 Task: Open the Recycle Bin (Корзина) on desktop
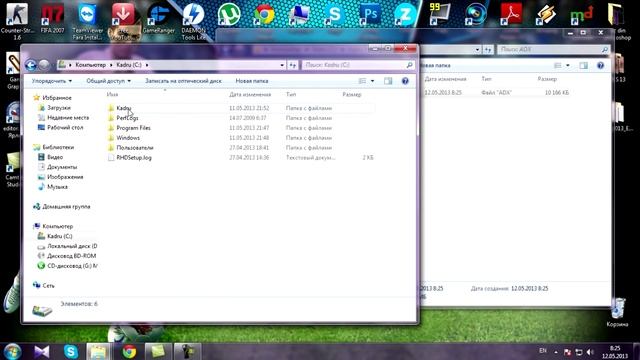pyautogui.click(x=618, y=312)
